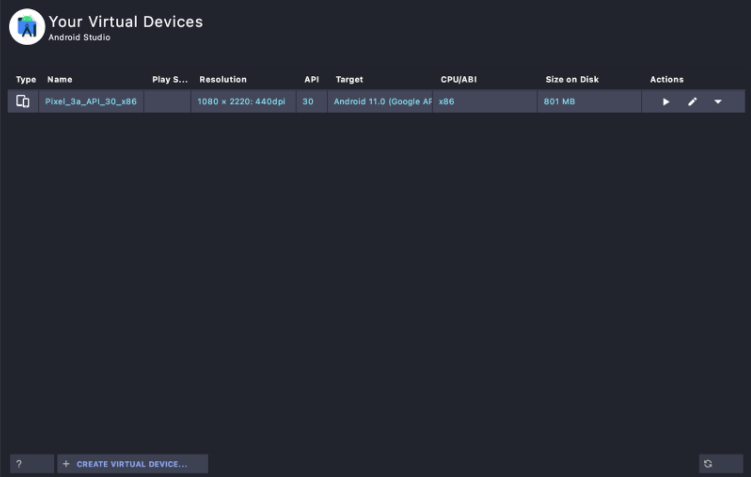The image size is (751, 477).
Task: Click the refresh button at bottom right
Action: (708, 464)
